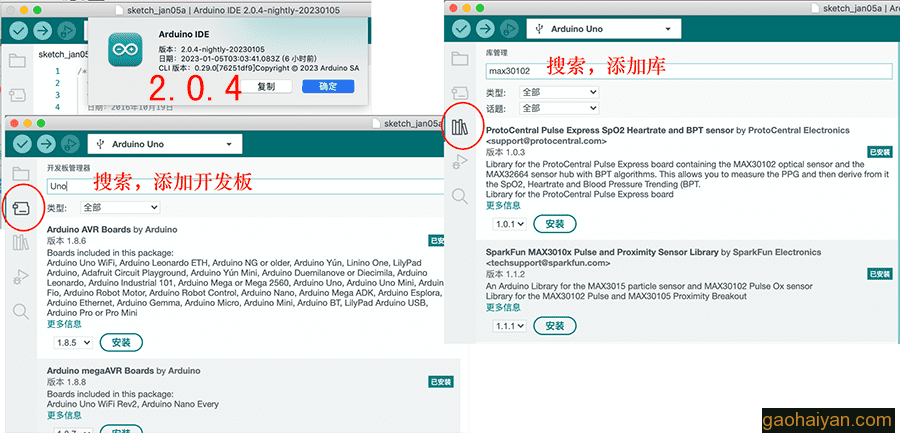This screenshot has height=433, width=900.
Task: Click the Arduino logo in the About dialog
Action: pos(125,49)
